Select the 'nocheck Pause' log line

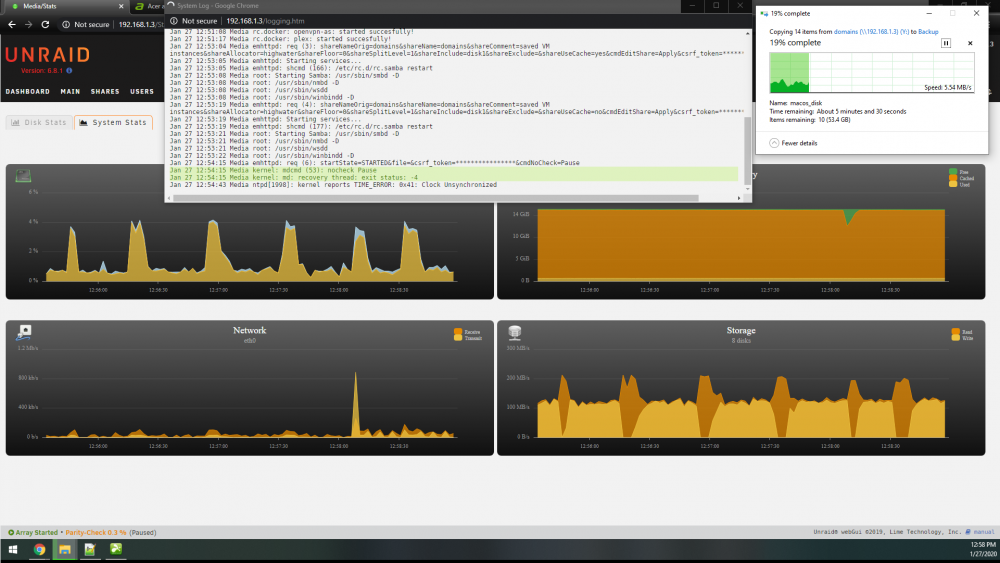tap(453, 170)
